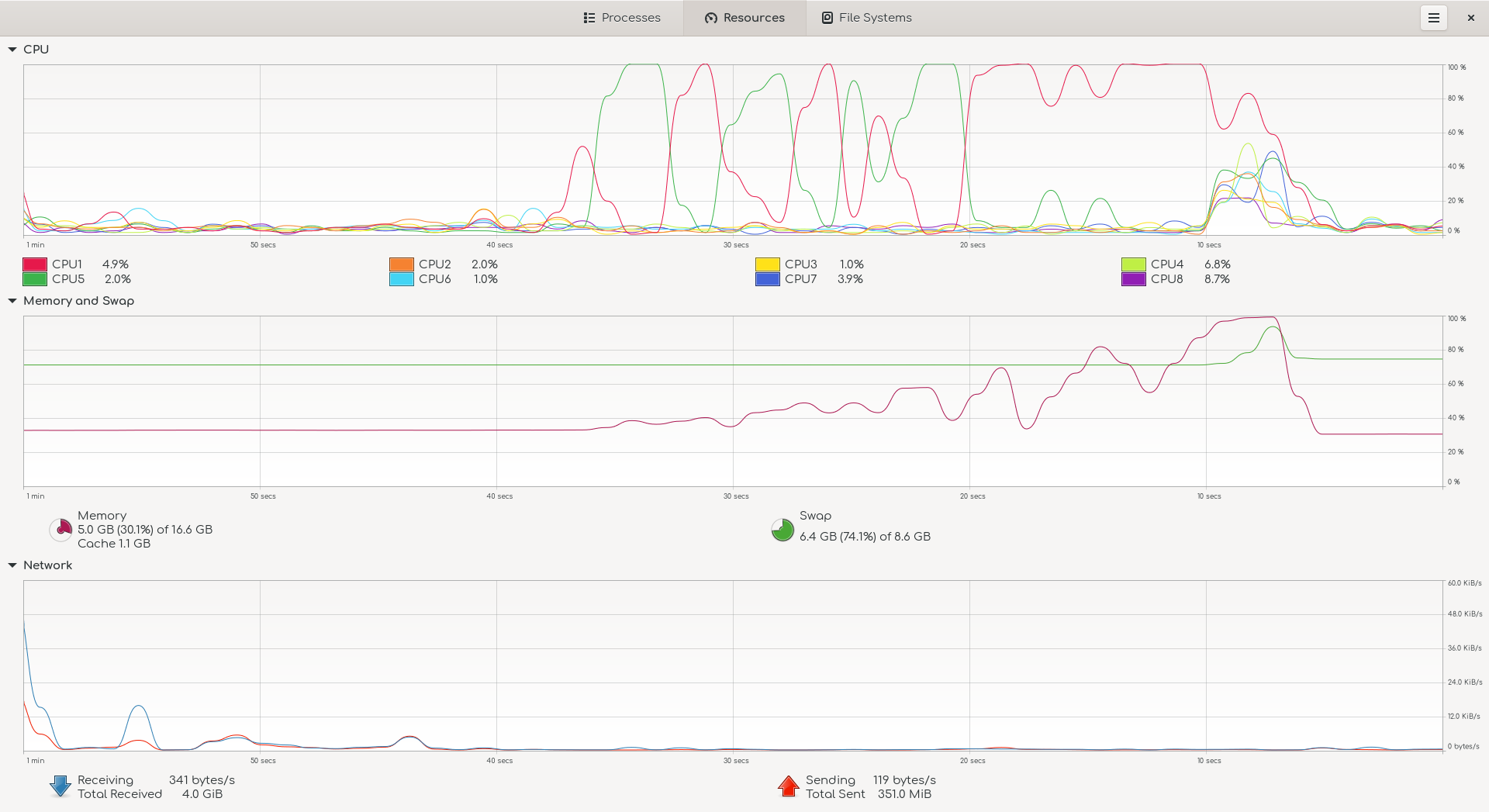Click the Memory and Swap history graph

733,401
